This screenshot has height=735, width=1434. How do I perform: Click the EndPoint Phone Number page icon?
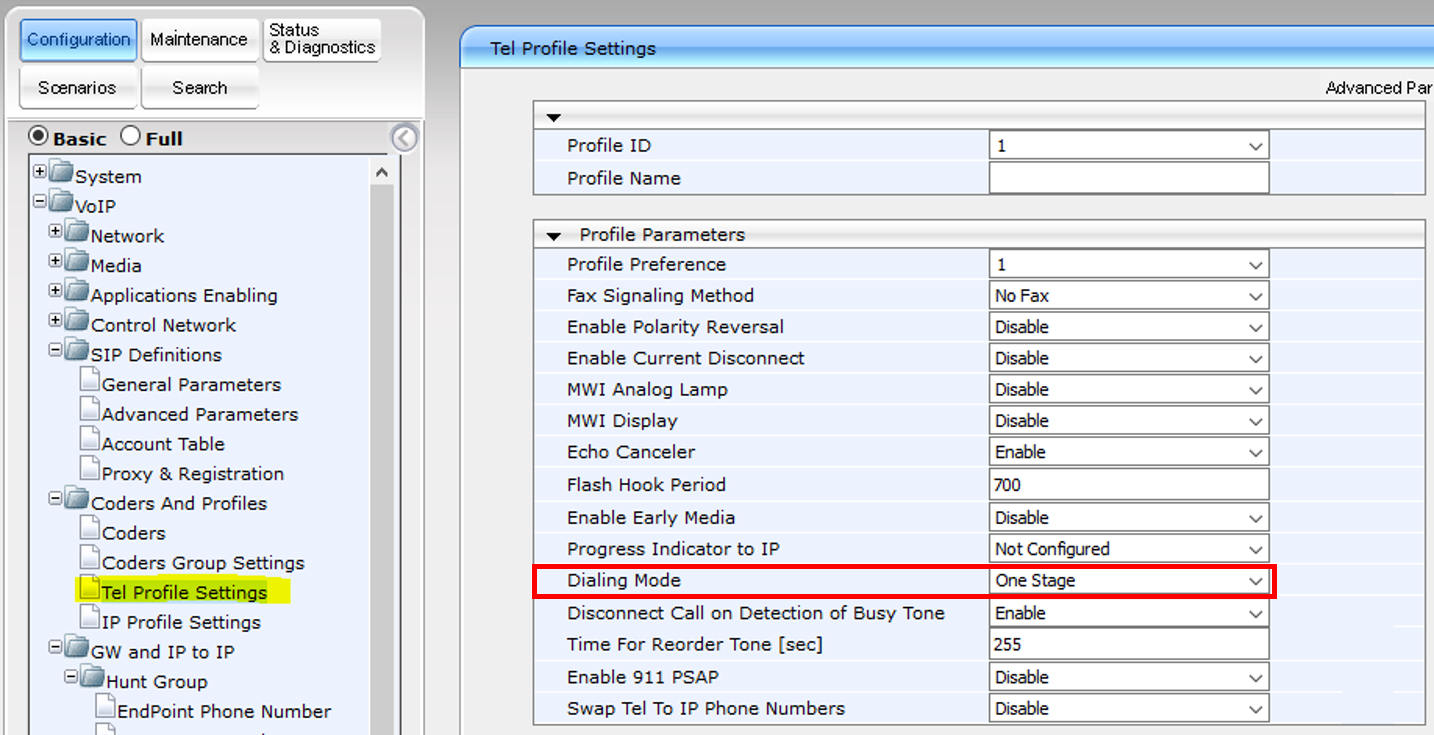pyautogui.click(x=106, y=709)
